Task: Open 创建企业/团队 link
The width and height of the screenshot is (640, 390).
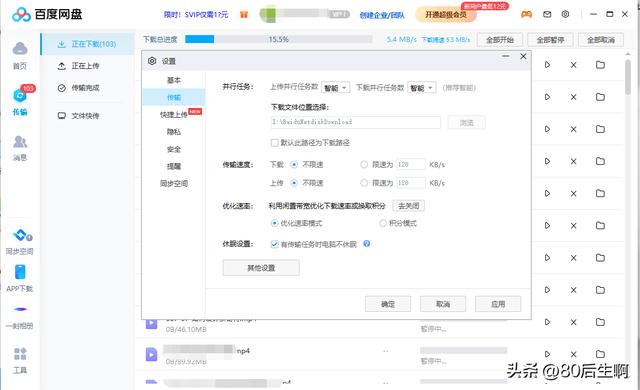Action: [382, 15]
